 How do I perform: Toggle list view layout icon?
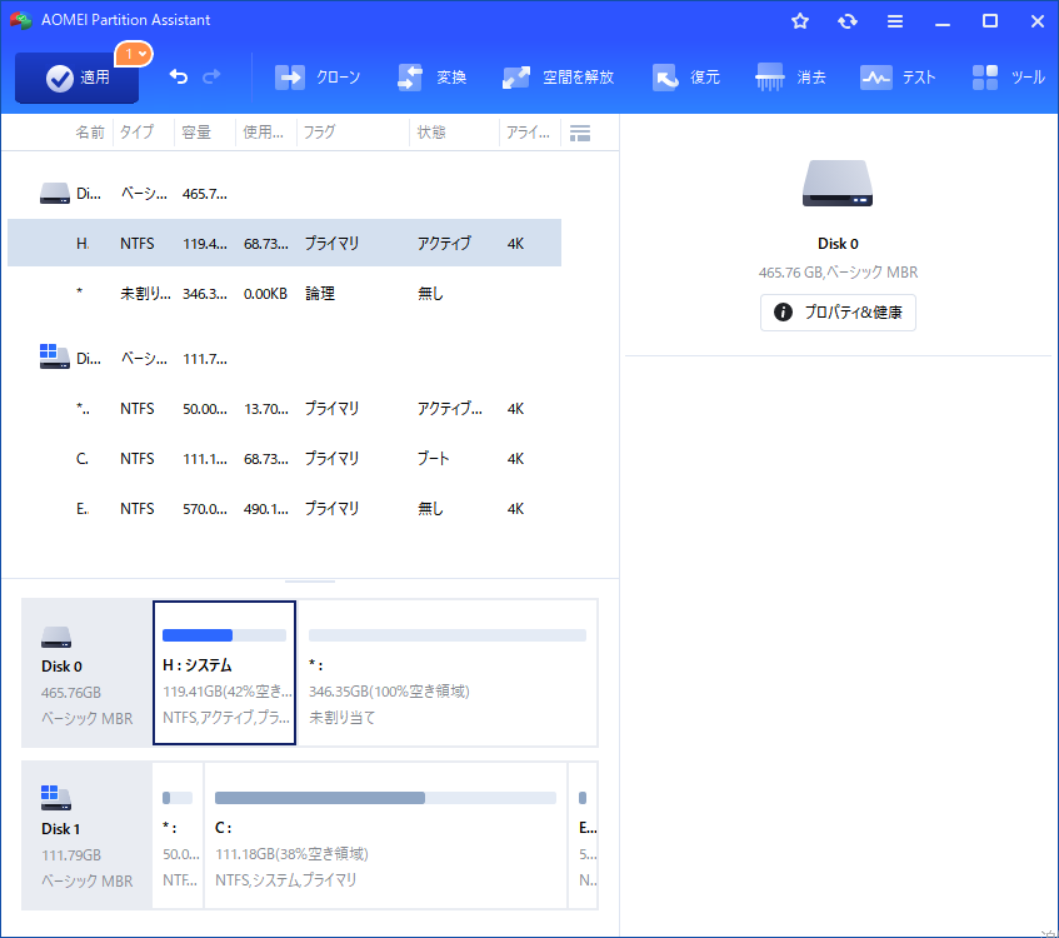[x=580, y=133]
